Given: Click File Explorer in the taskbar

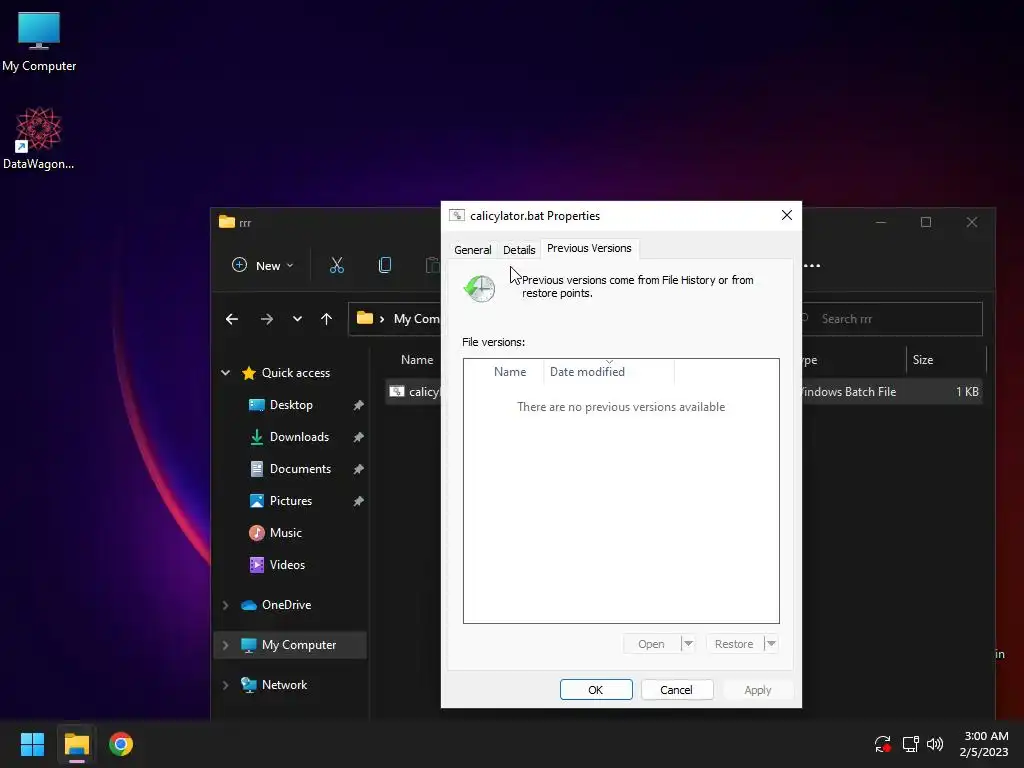Looking at the screenshot, I should point(76,744).
